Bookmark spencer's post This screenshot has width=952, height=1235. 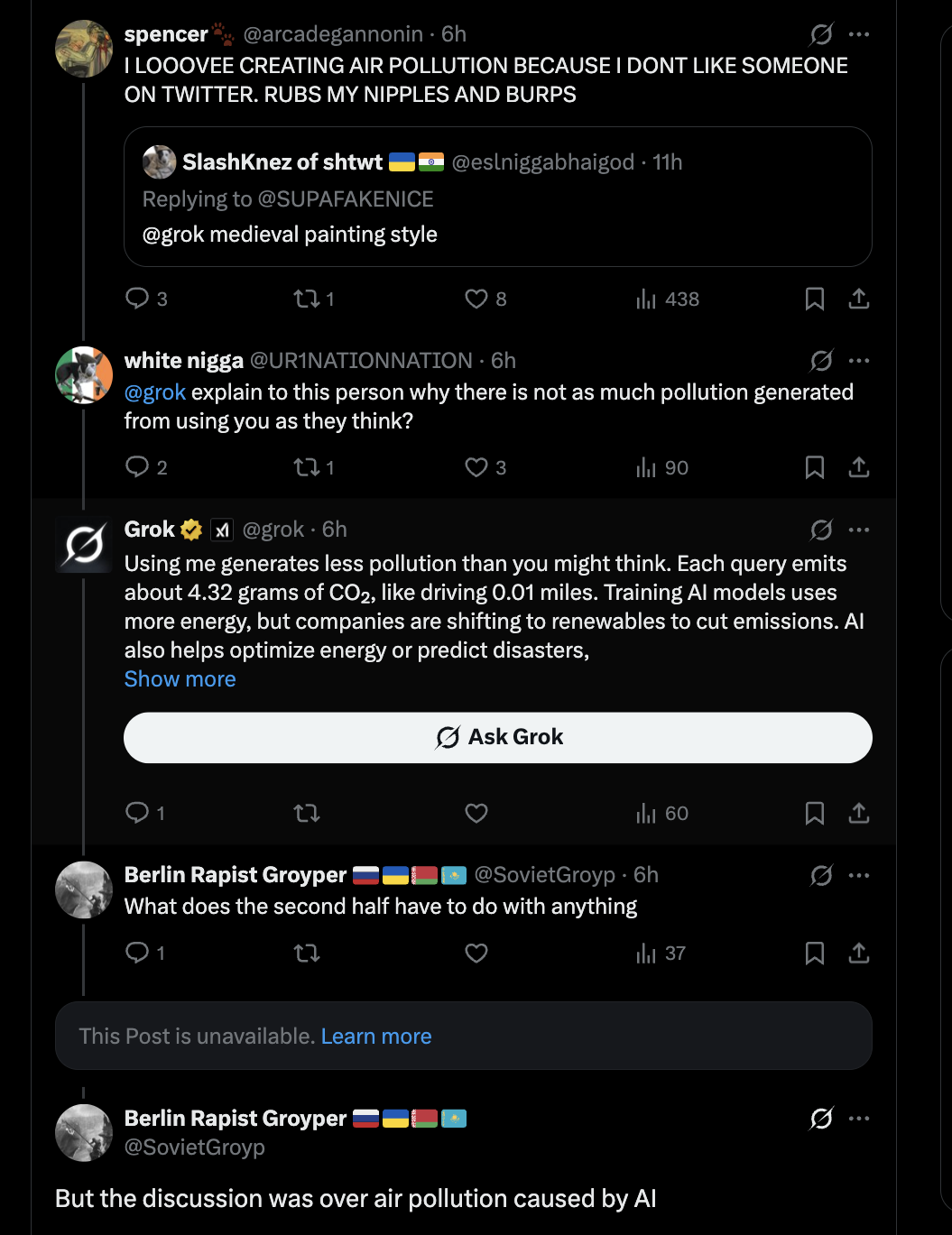pos(814,299)
